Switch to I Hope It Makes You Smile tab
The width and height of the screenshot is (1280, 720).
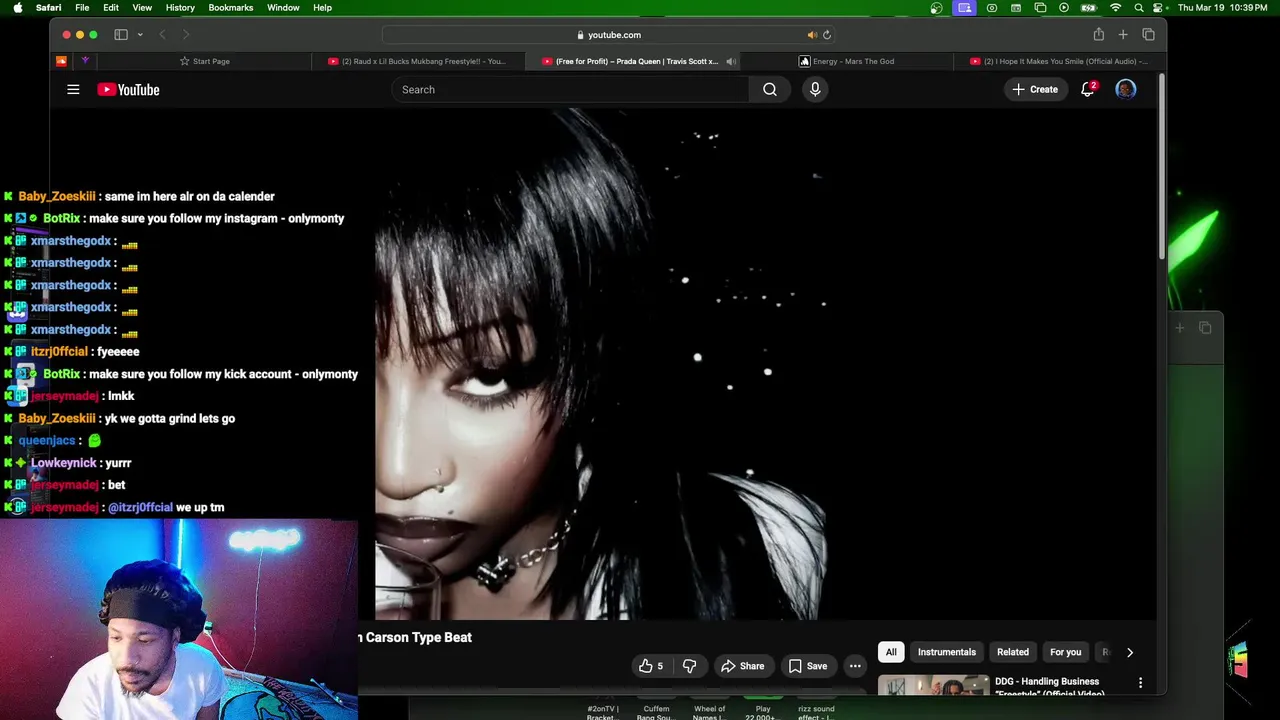1059,61
